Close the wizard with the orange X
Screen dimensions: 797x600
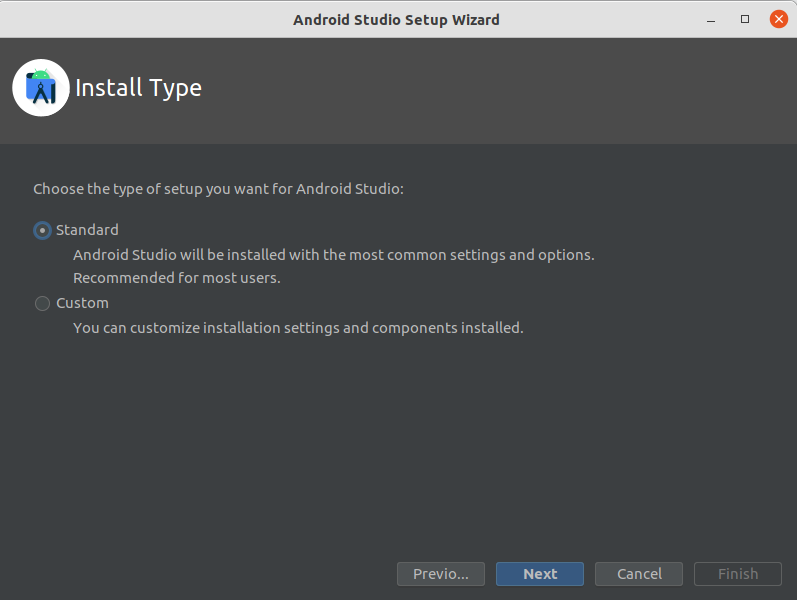tap(778, 19)
